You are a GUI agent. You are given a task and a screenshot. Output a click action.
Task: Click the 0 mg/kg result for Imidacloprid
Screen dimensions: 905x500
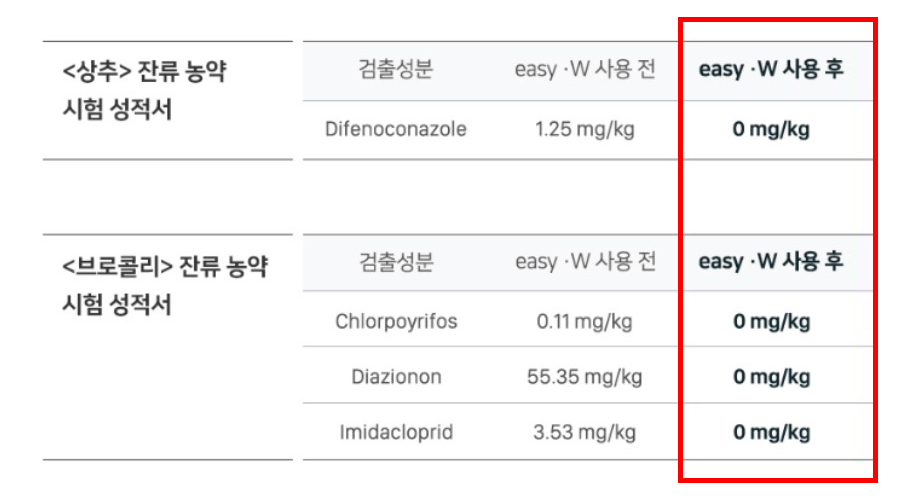tap(771, 432)
